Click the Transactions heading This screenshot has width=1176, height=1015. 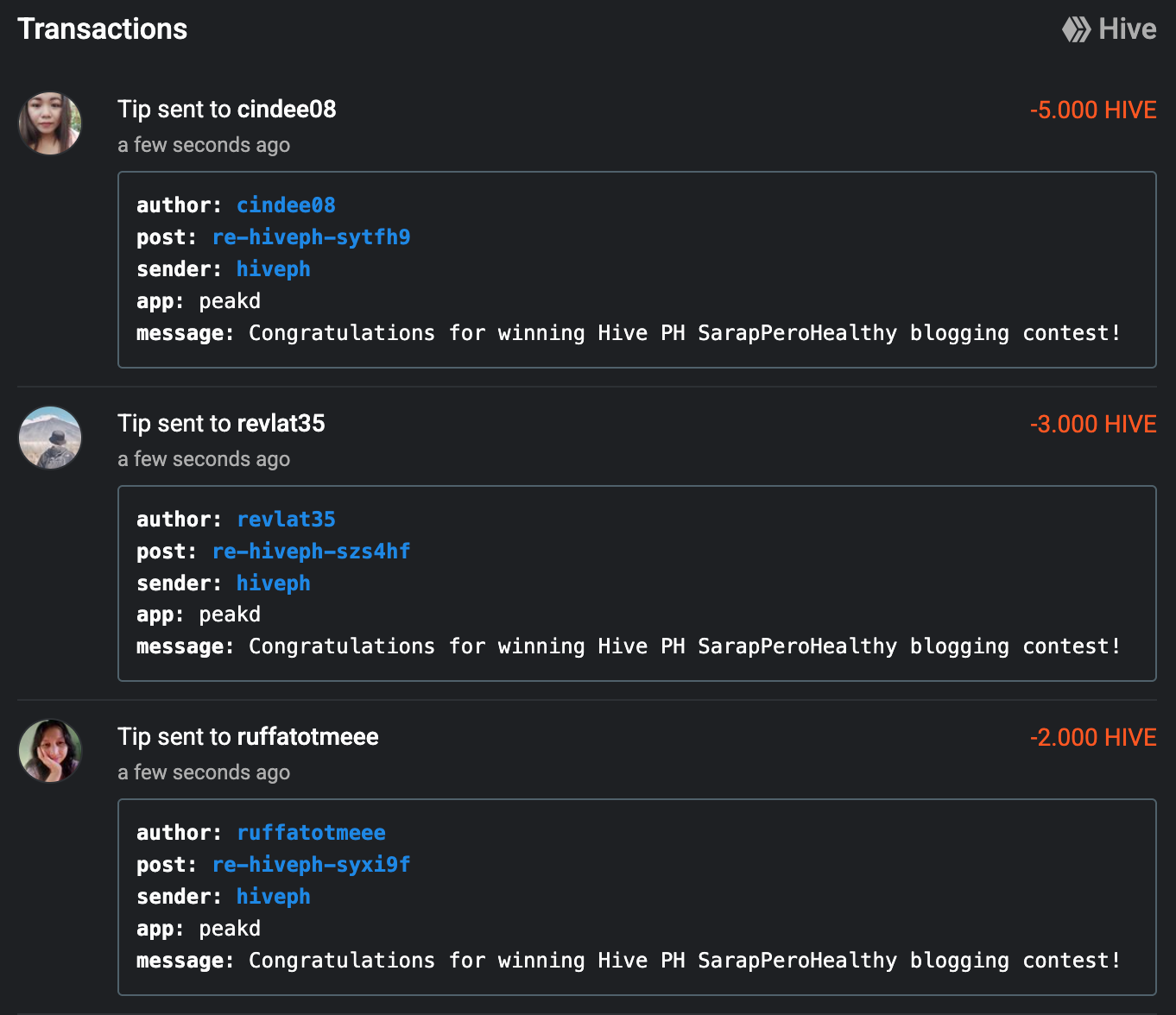(102, 29)
